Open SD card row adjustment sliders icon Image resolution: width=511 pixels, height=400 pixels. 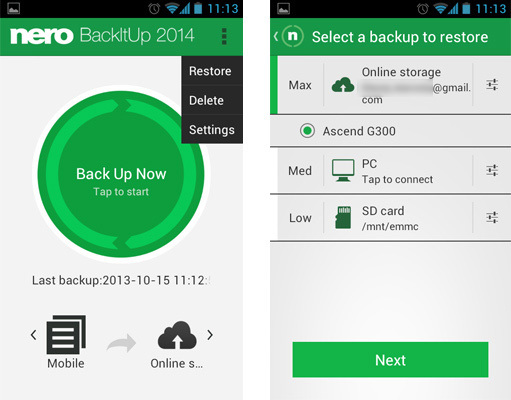pos(492,217)
